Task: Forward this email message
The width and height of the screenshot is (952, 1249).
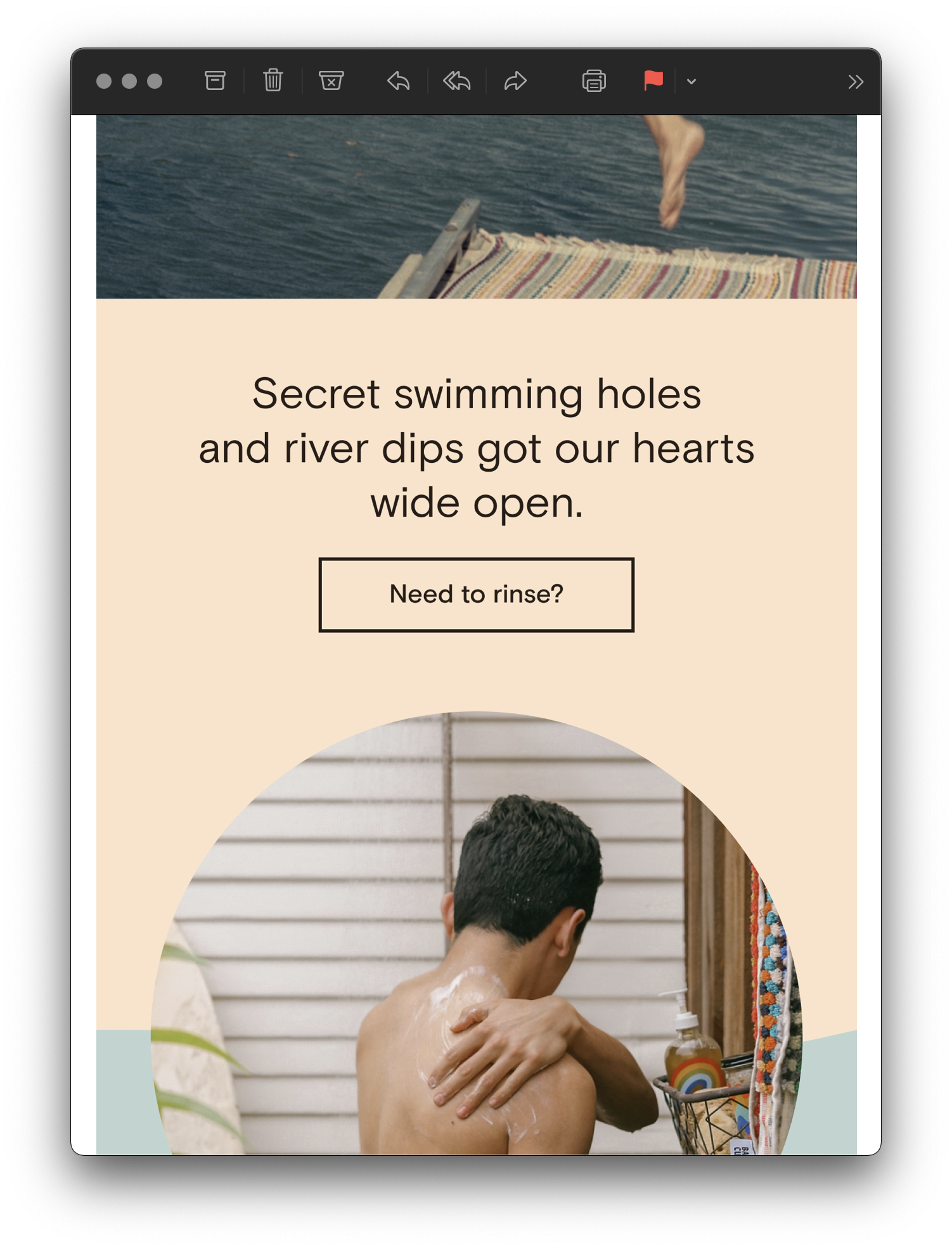Action: coord(515,81)
